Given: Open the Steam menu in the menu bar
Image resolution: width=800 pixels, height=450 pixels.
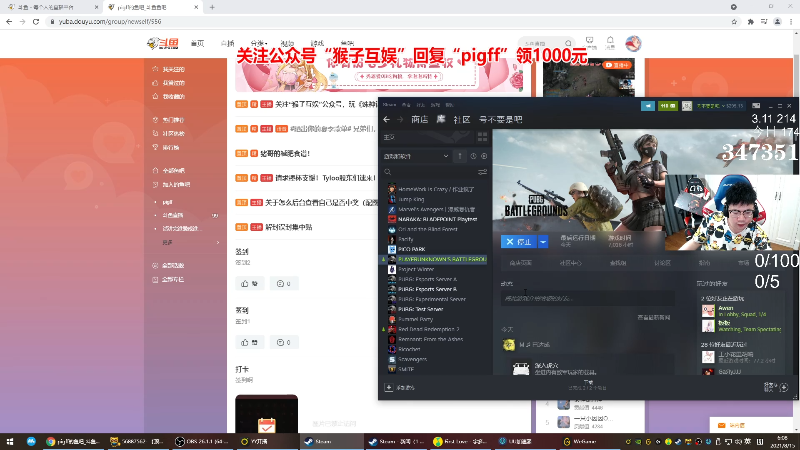Looking at the screenshot, I should [x=389, y=105].
